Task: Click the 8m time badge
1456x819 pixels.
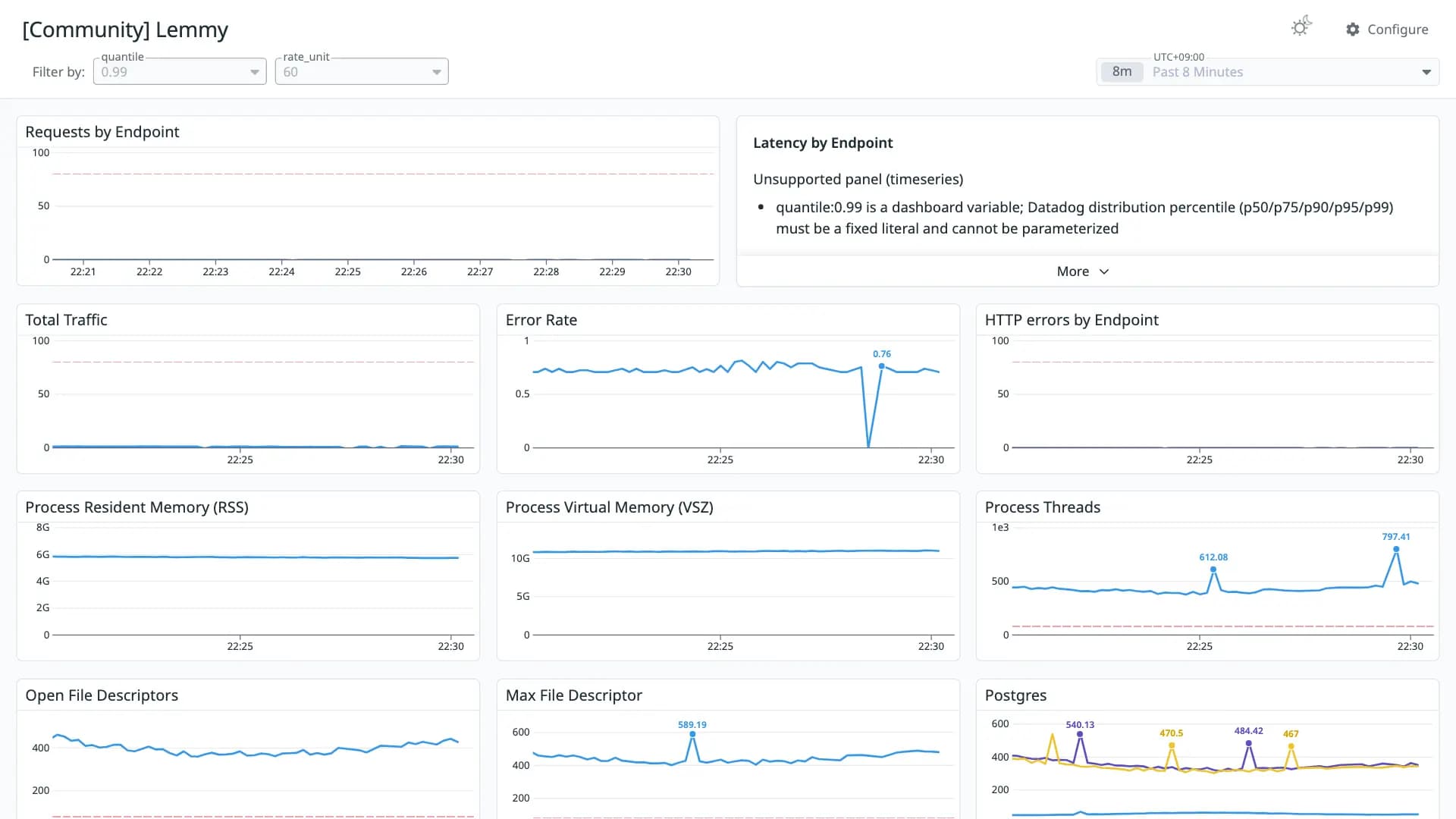Action: point(1122,72)
